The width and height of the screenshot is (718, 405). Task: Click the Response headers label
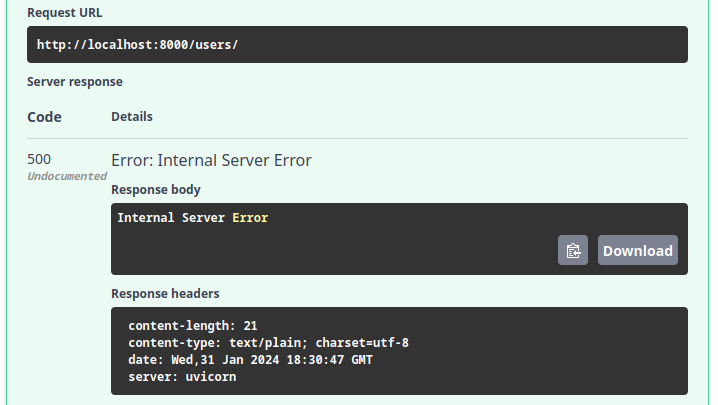pyautogui.click(x=165, y=293)
